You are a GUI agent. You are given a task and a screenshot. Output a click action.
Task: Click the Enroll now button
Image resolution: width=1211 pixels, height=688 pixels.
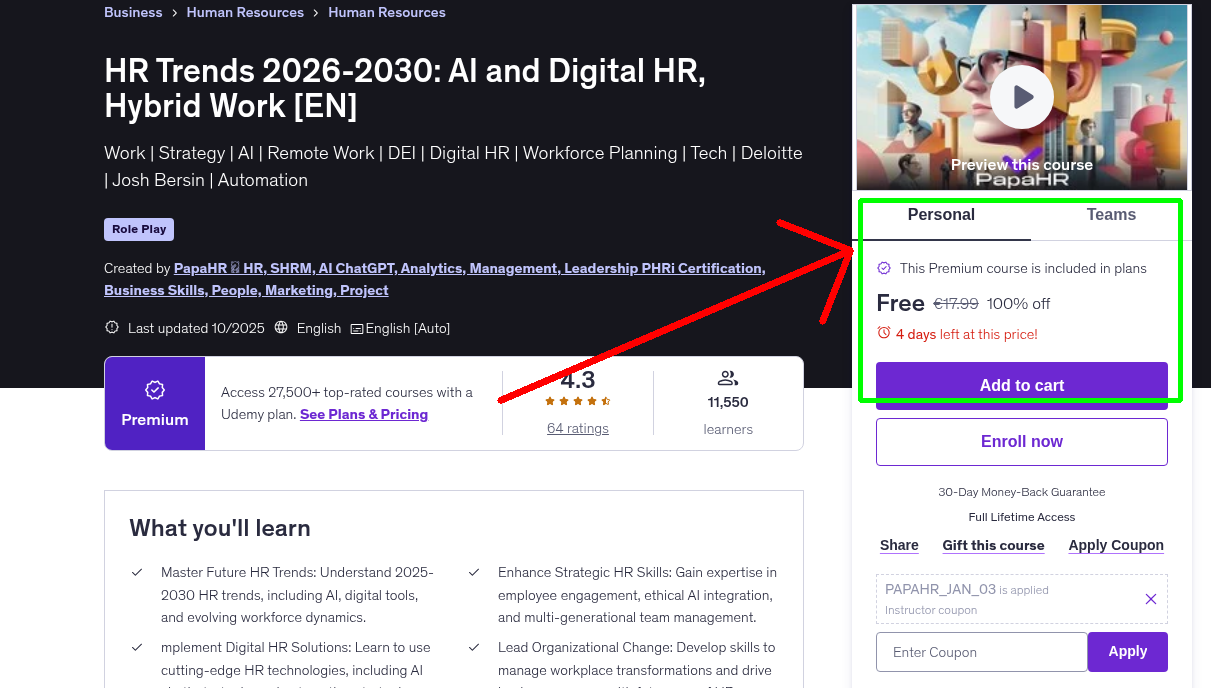(x=1021, y=441)
